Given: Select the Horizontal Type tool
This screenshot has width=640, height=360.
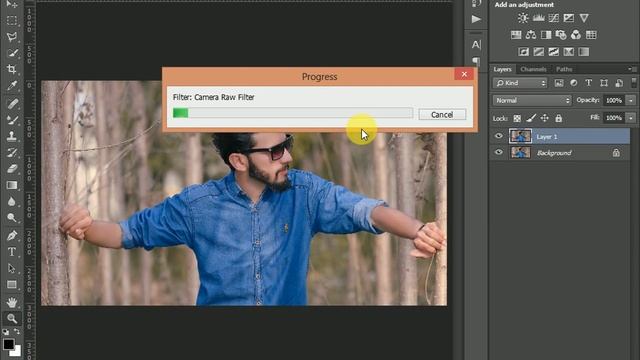Looking at the screenshot, I should (12, 252).
